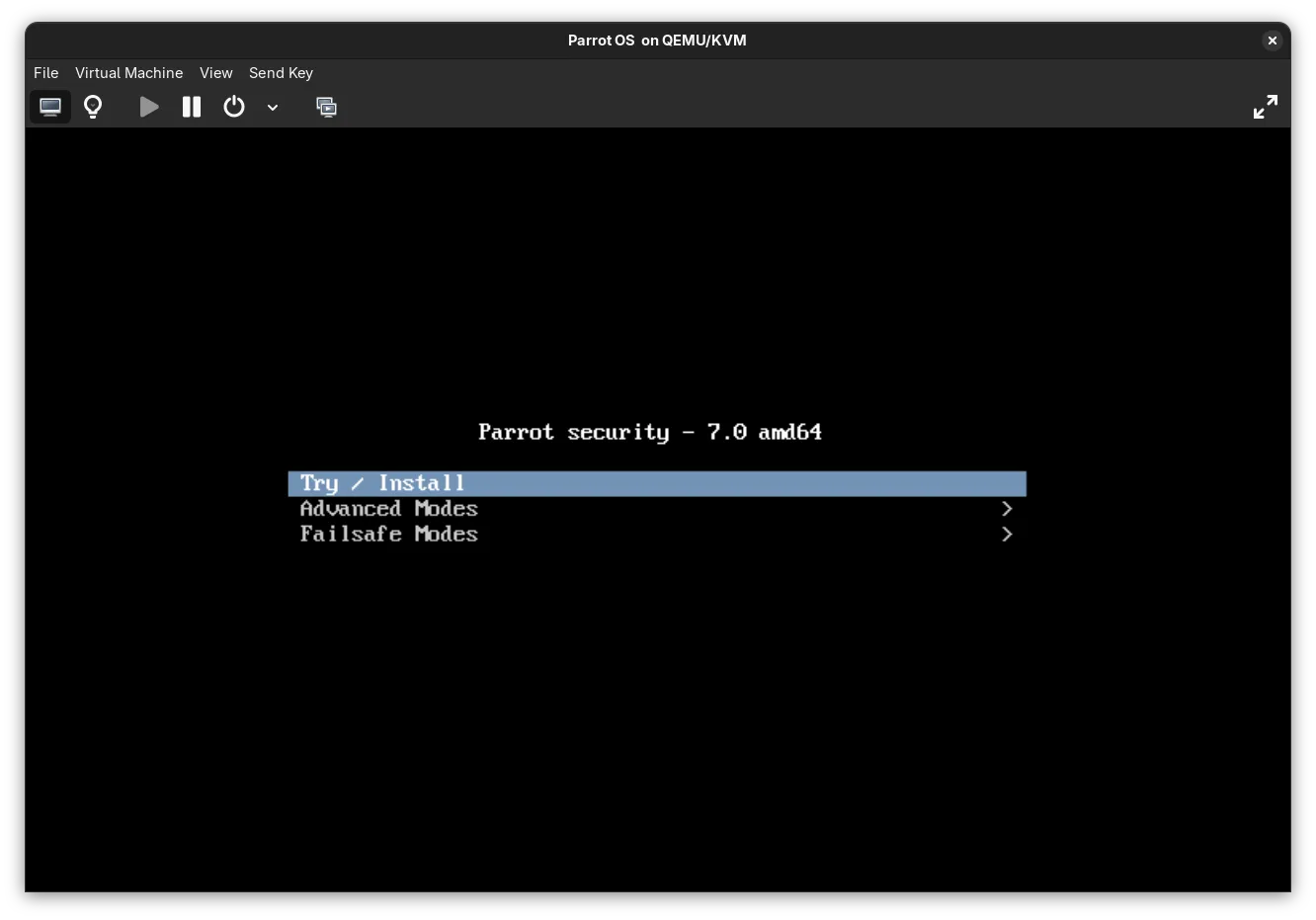
Task: Show virtual hardware details lightbulb
Action: tap(93, 107)
